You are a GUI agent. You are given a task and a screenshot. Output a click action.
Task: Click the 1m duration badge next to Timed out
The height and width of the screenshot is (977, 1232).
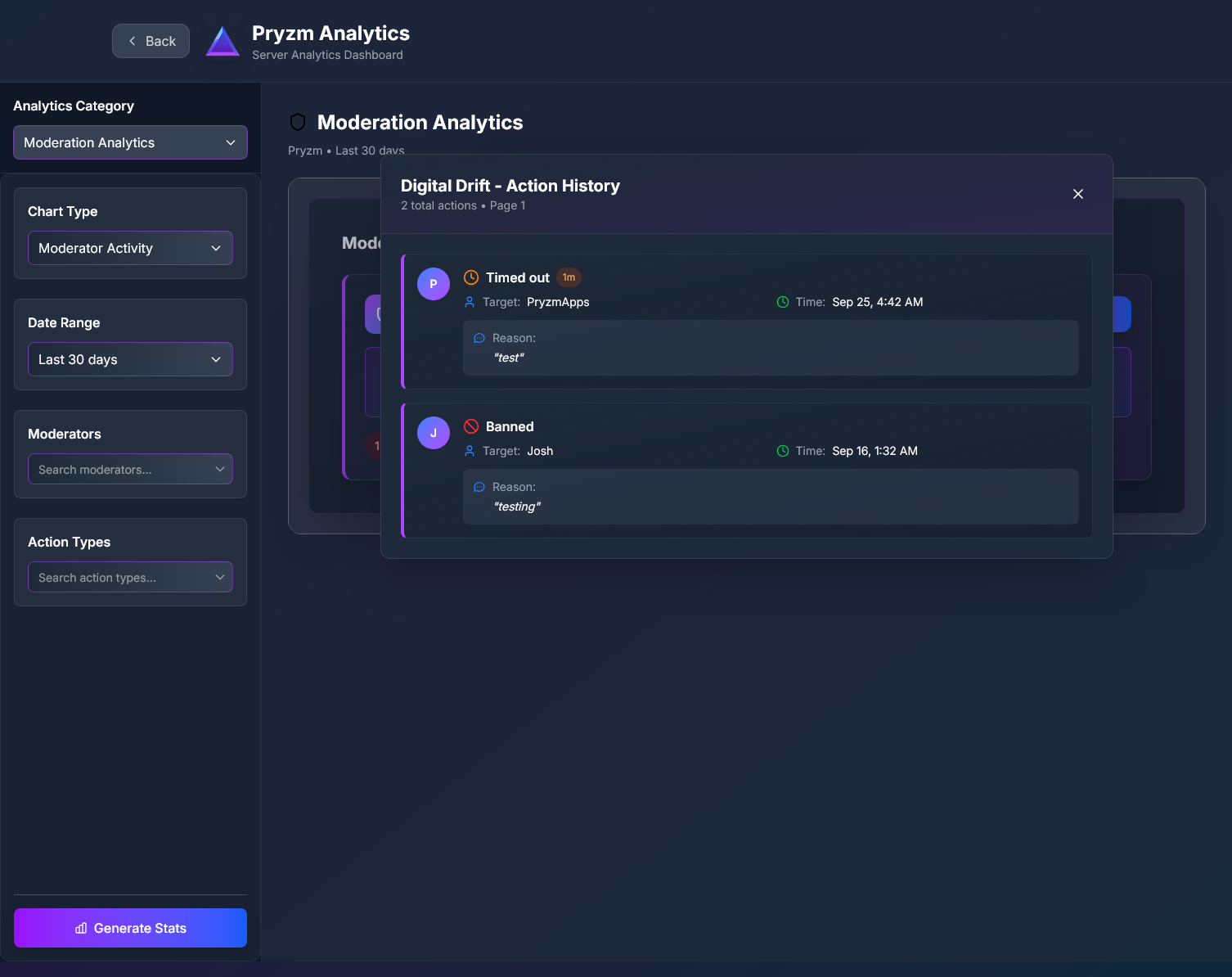pyautogui.click(x=569, y=277)
